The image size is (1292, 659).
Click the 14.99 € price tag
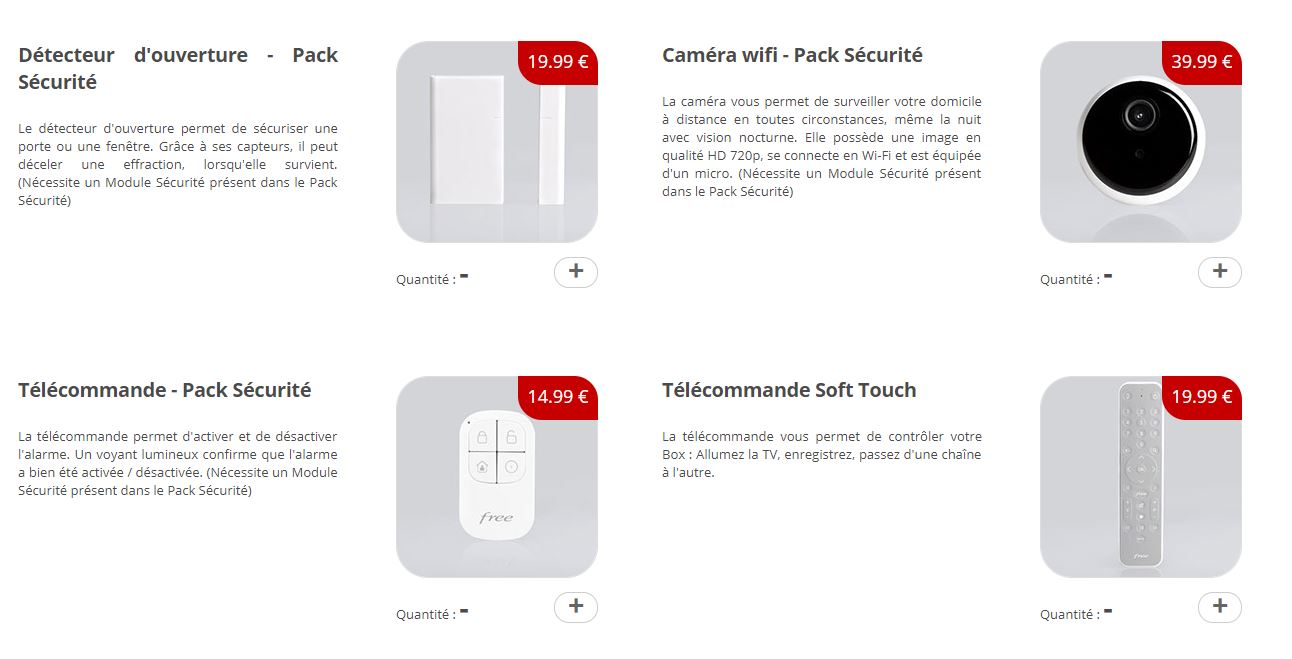coord(557,397)
